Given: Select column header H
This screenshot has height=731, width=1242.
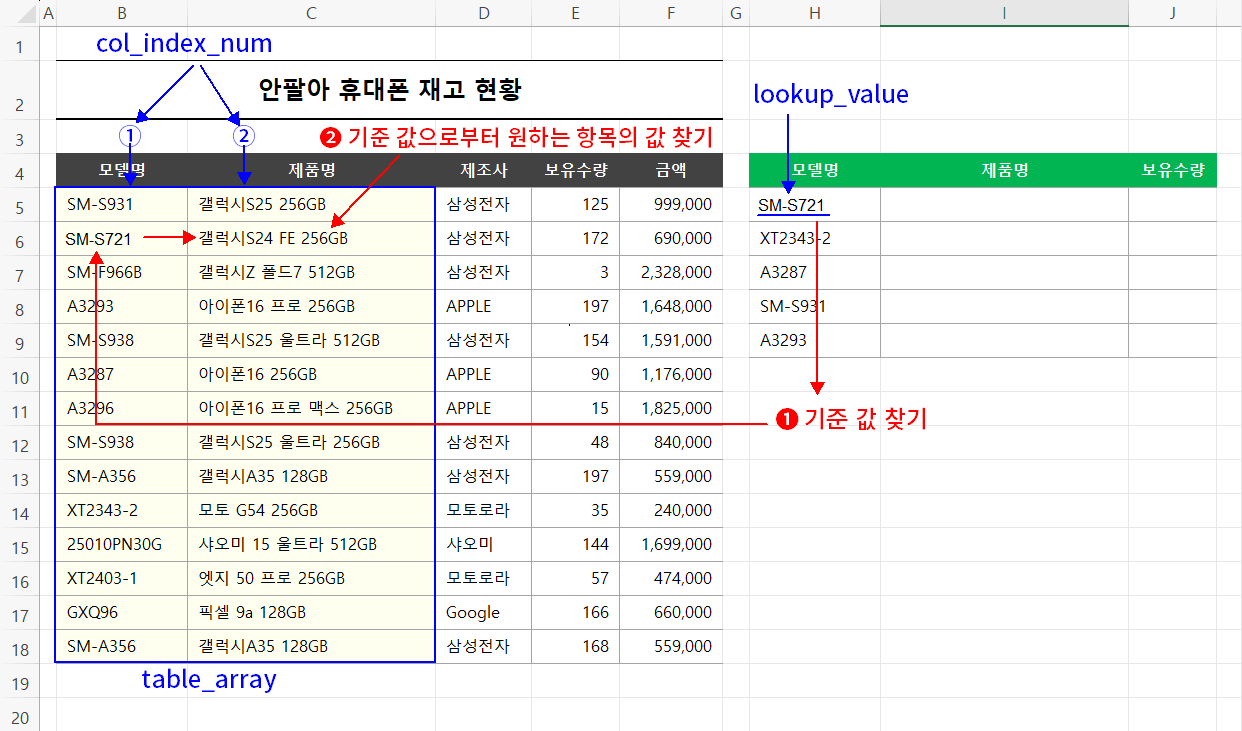Looking at the screenshot, I should (815, 13).
